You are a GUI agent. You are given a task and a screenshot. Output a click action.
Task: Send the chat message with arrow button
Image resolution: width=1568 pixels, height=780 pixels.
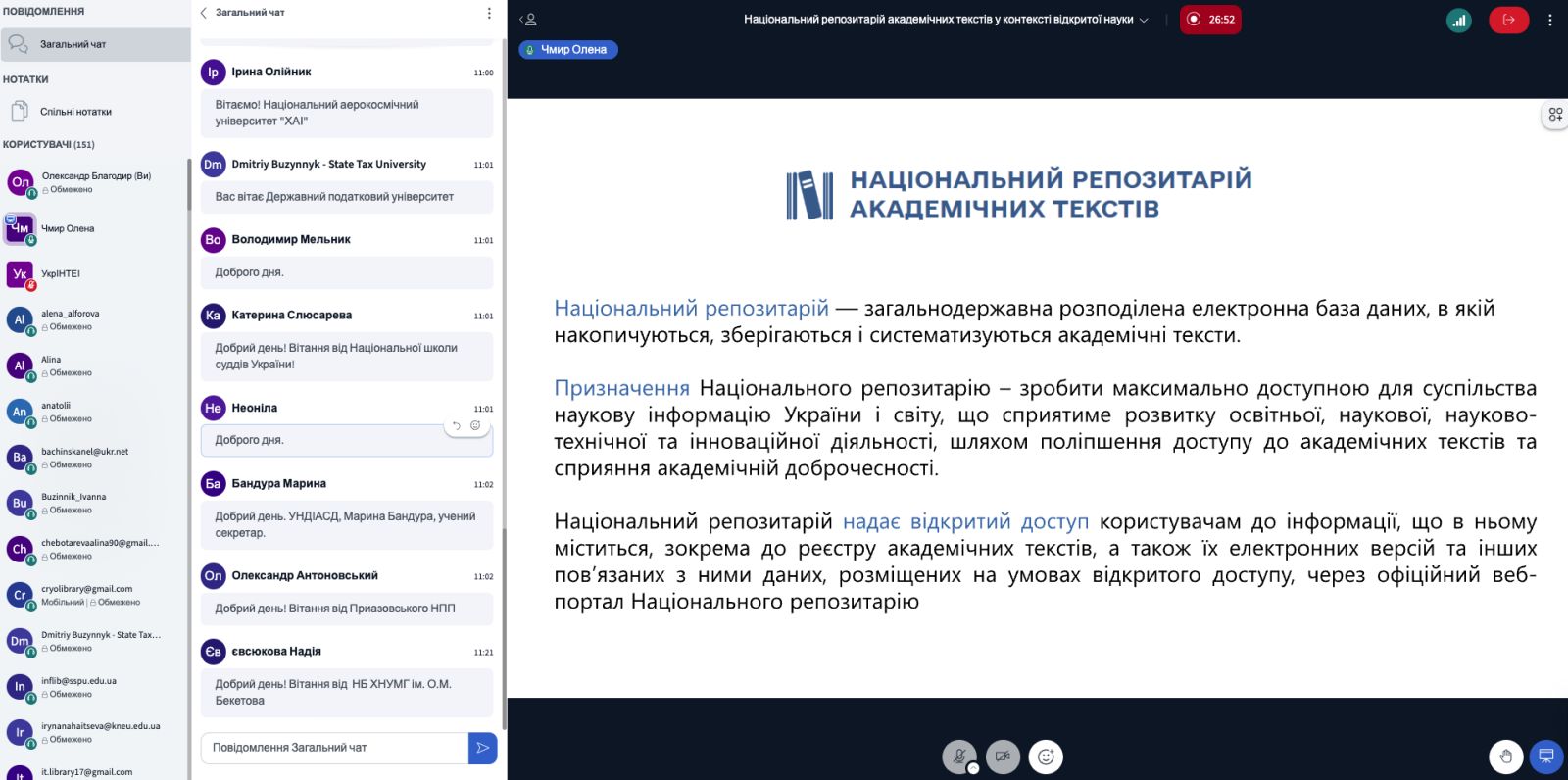pyautogui.click(x=483, y=748)
